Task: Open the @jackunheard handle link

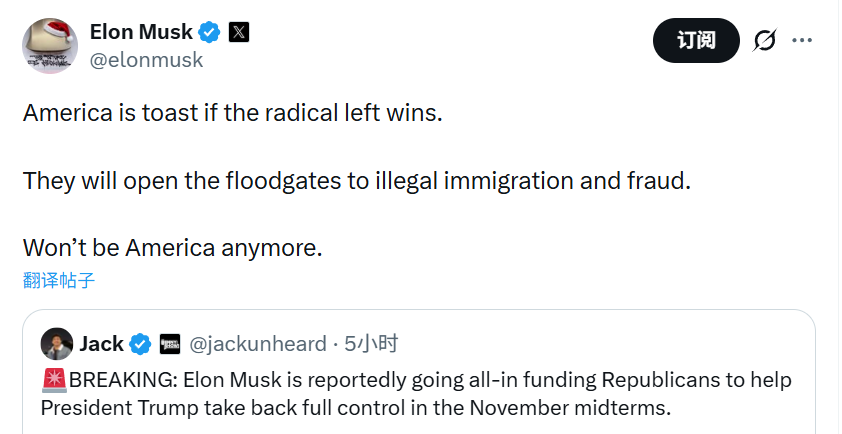Action: click(258, 344)
